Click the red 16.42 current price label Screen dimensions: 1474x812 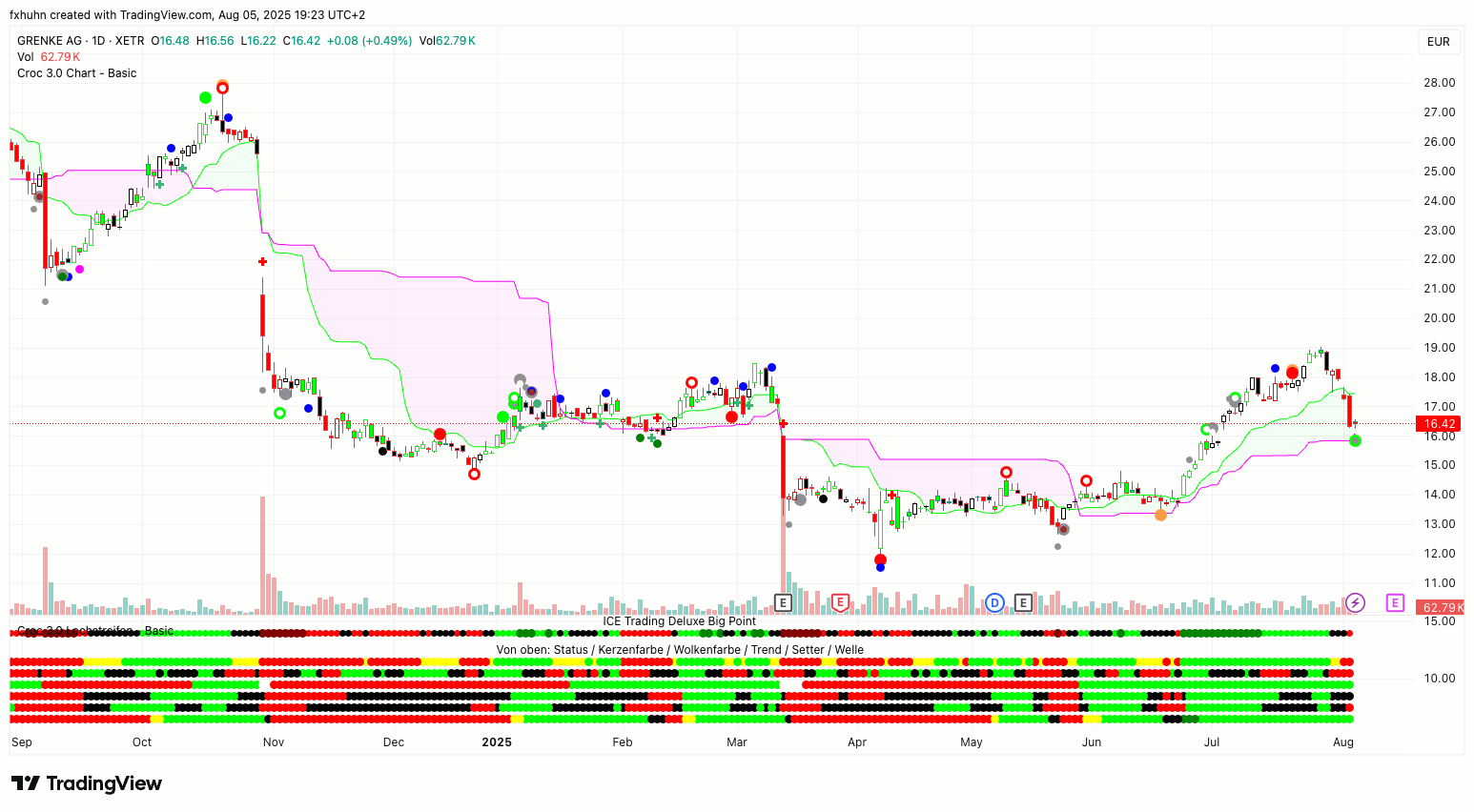[1439, 424]
